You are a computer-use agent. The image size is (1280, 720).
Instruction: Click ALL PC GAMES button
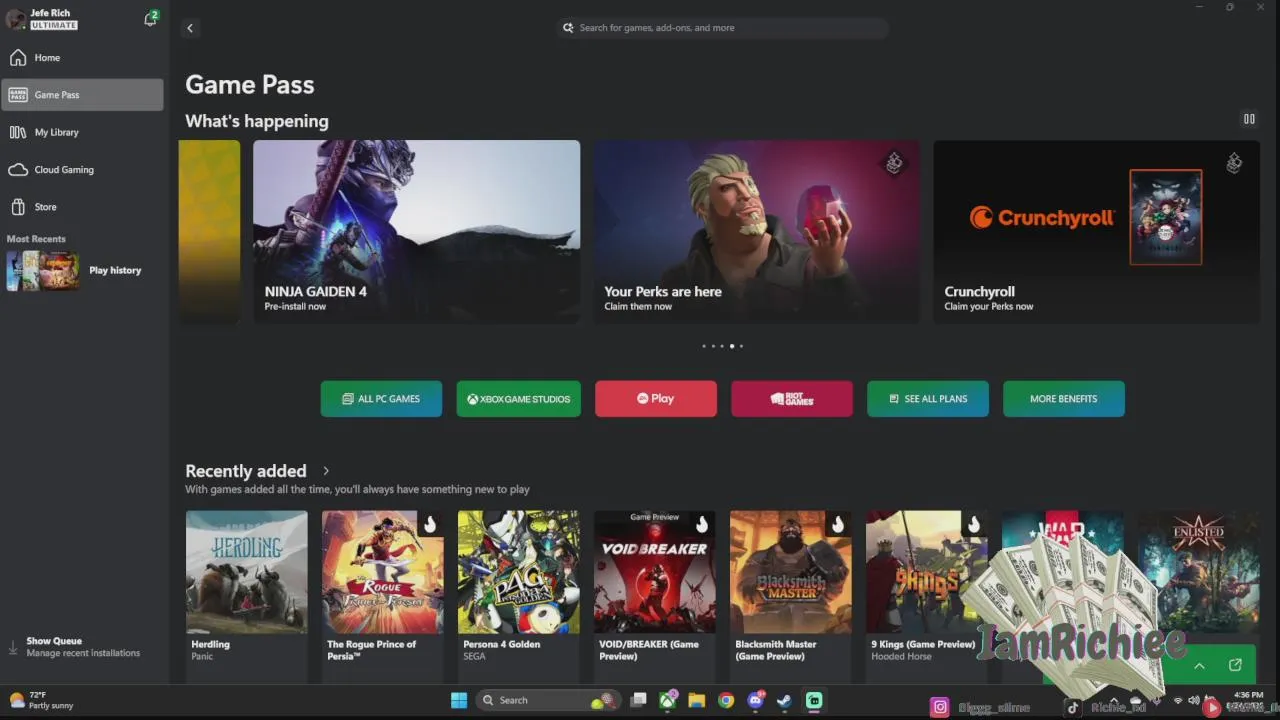click(x=381, y=399)
